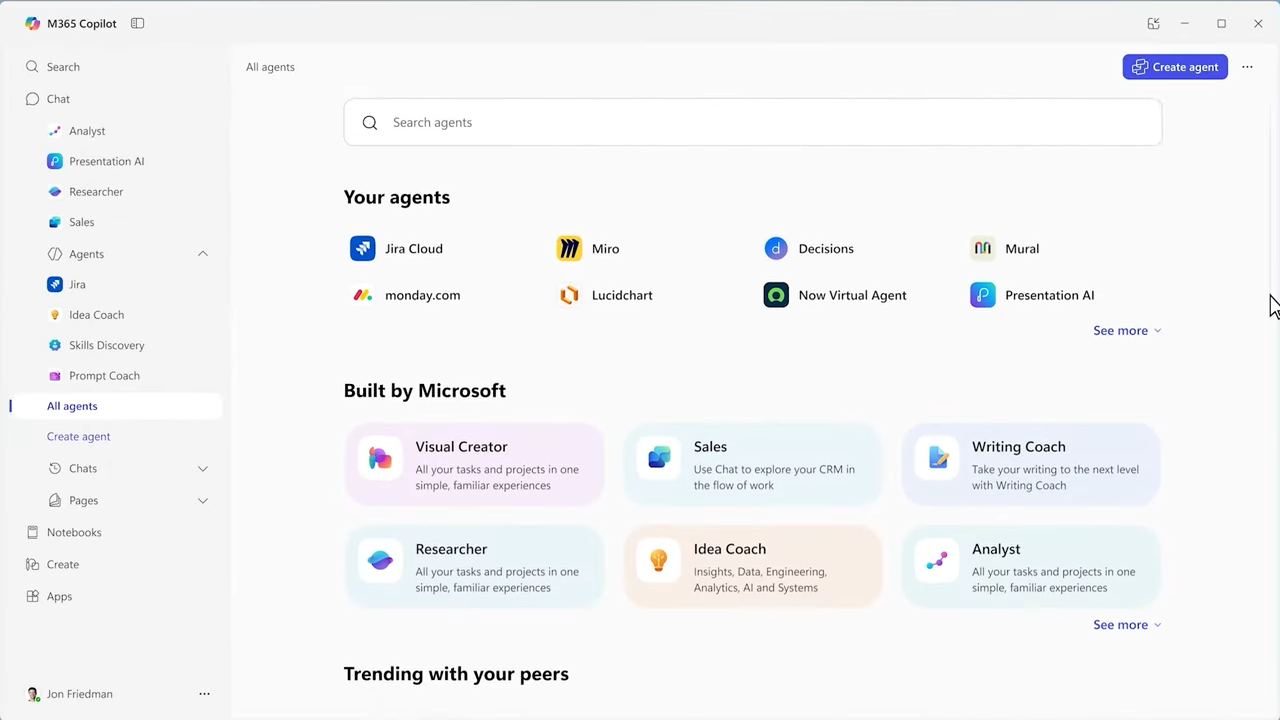Click the Search agents input field
The width and height of the screenshot is (1280, 720).
click(x=753, y=122)
